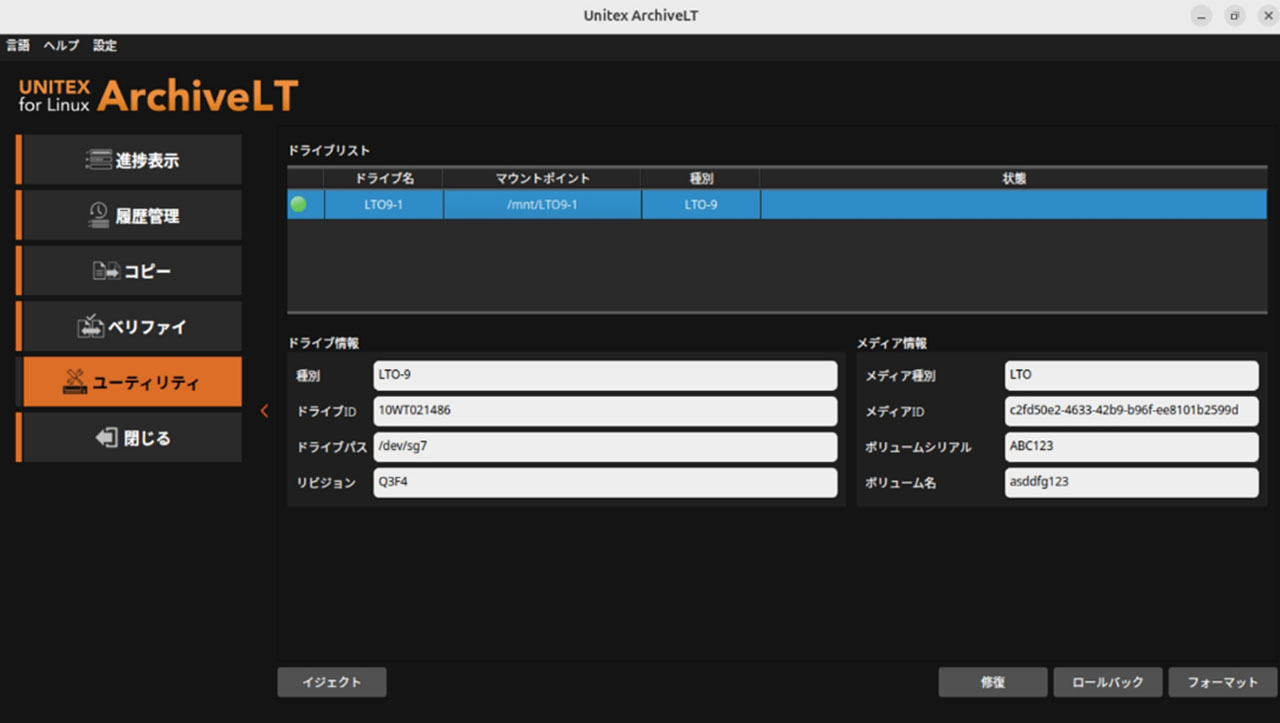Collapse the sidebar with orange chevron

click(x=264, y=411)
